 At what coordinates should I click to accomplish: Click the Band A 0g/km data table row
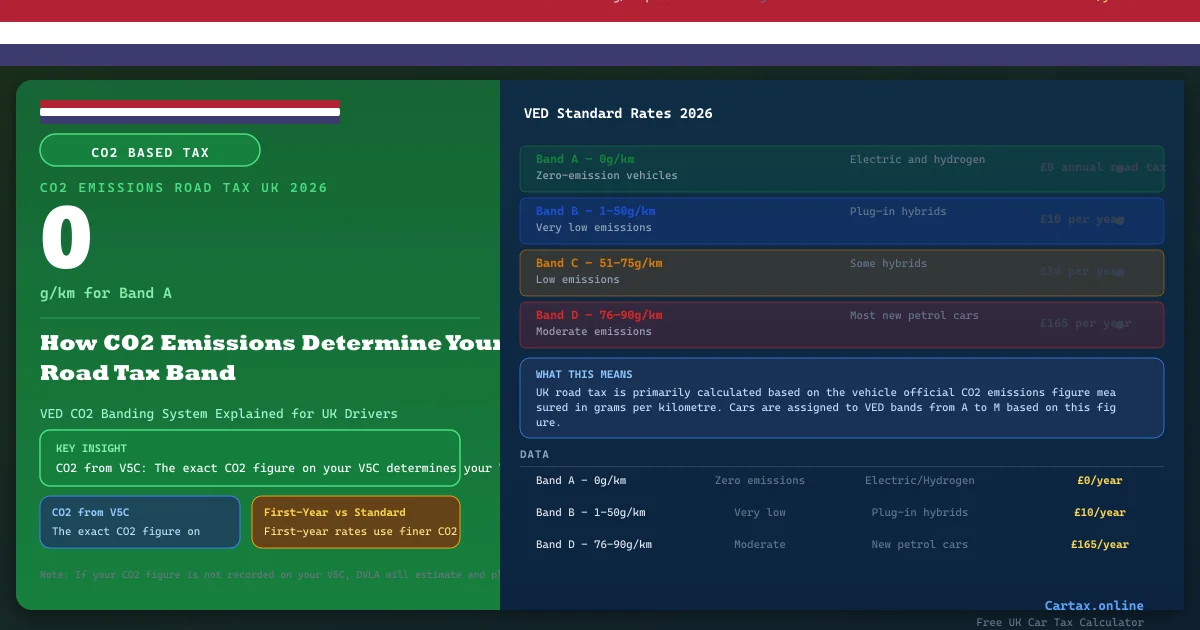click(841, 481)
